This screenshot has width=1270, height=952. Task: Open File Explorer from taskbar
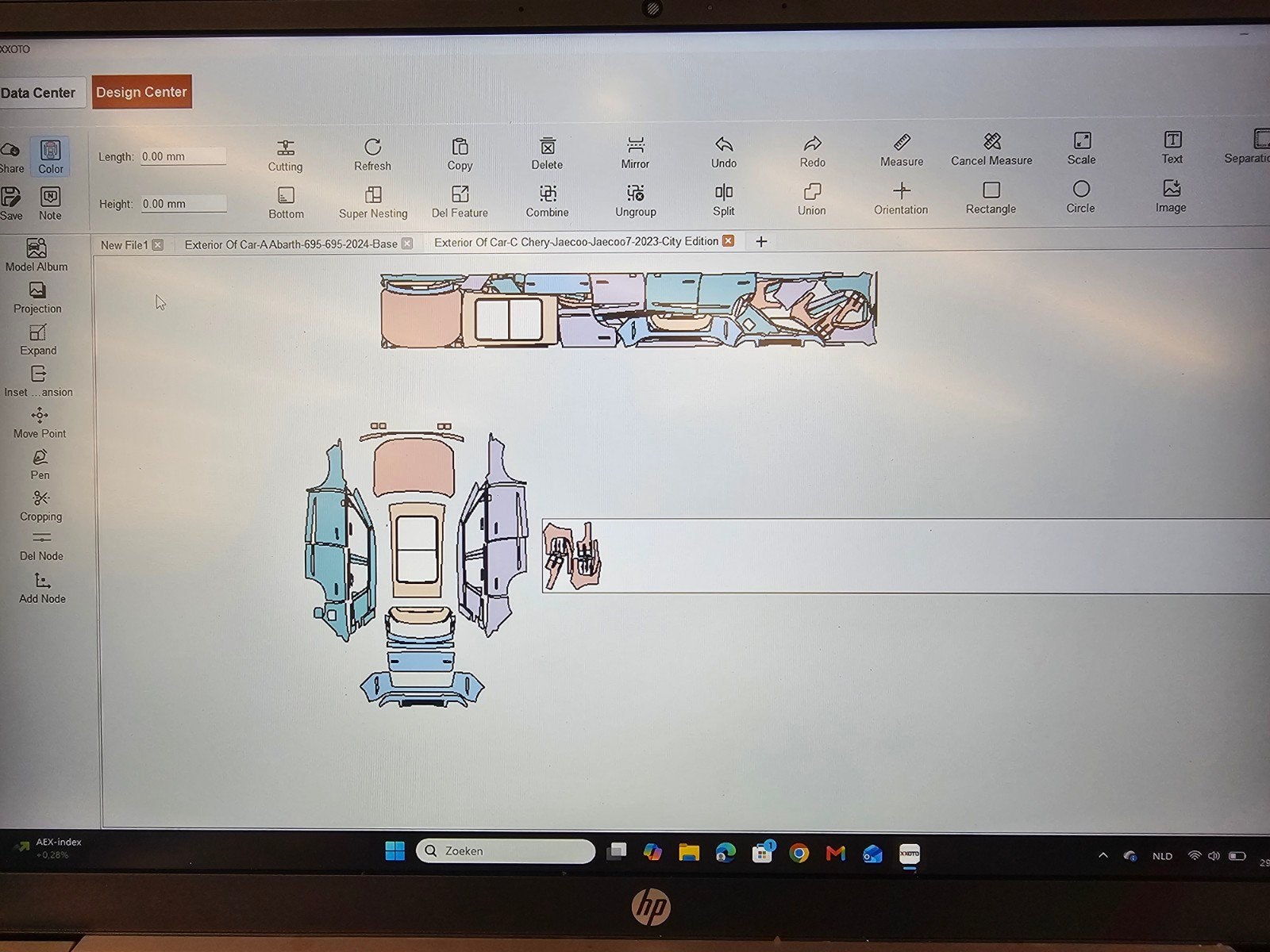(688, 852)
